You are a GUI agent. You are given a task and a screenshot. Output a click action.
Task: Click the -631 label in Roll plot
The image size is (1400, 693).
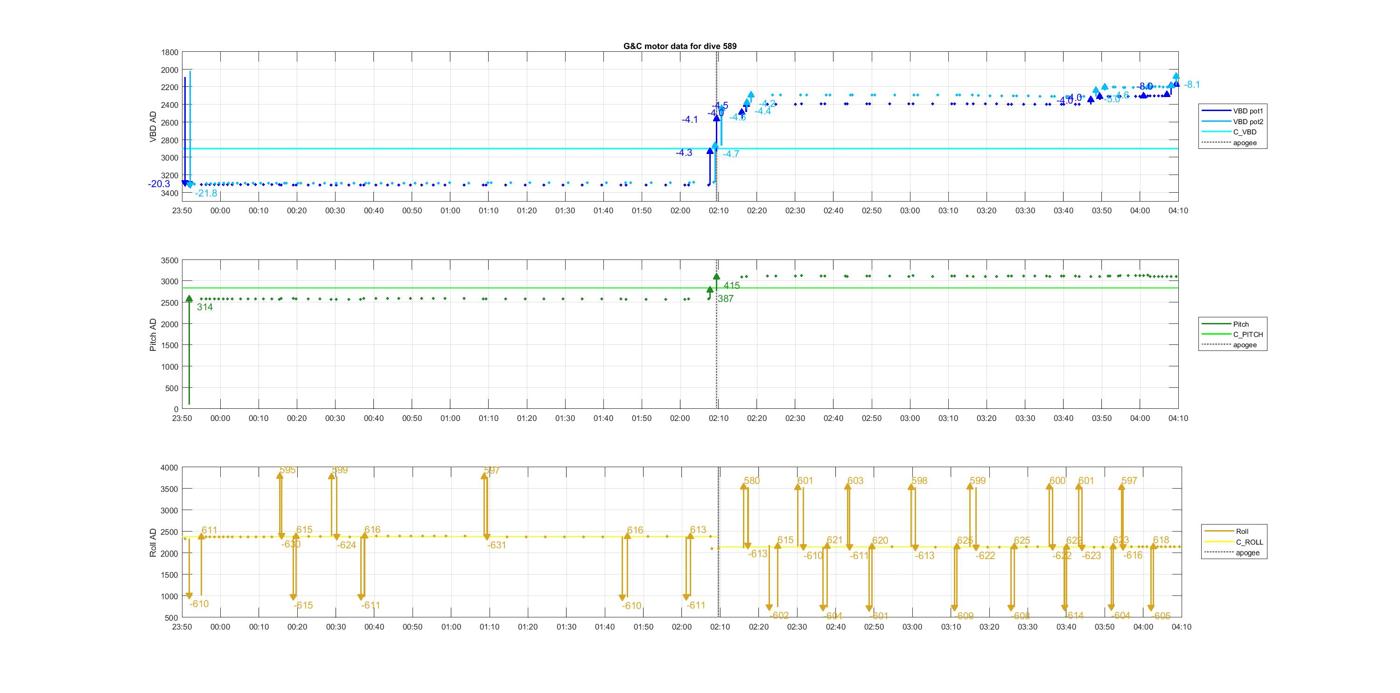497,546
